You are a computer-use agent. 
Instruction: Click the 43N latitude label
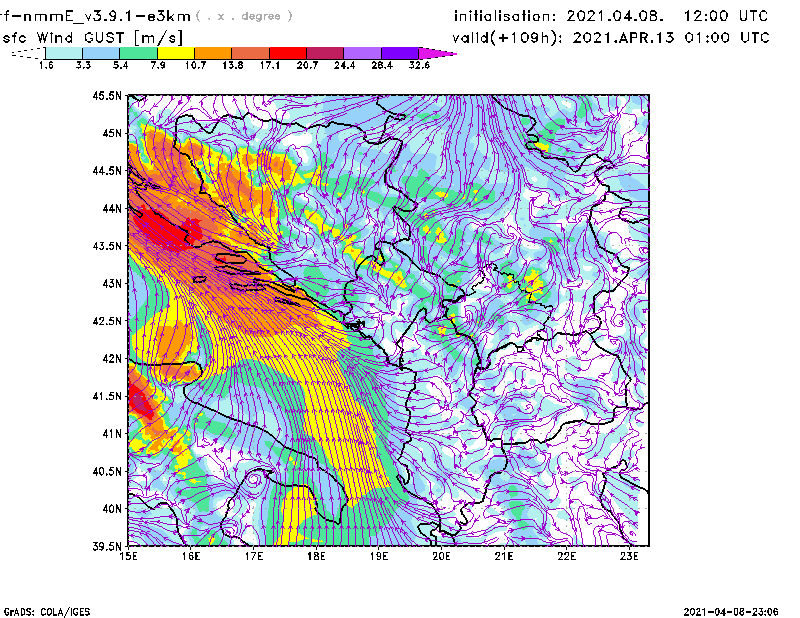click(x=112, y=283)
